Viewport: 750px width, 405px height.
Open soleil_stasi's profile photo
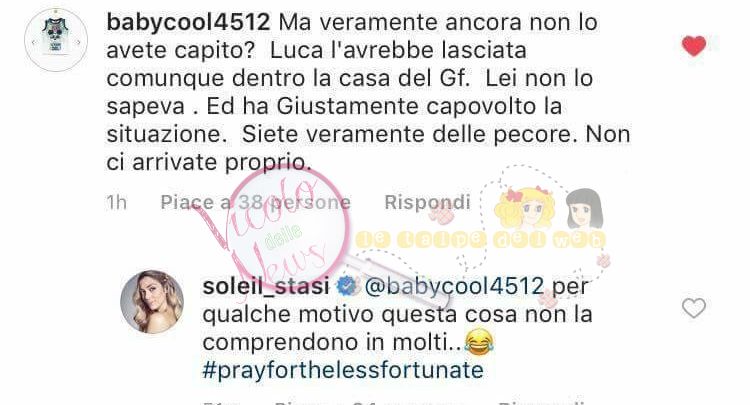pyautogui.click(x=152, y=301)
